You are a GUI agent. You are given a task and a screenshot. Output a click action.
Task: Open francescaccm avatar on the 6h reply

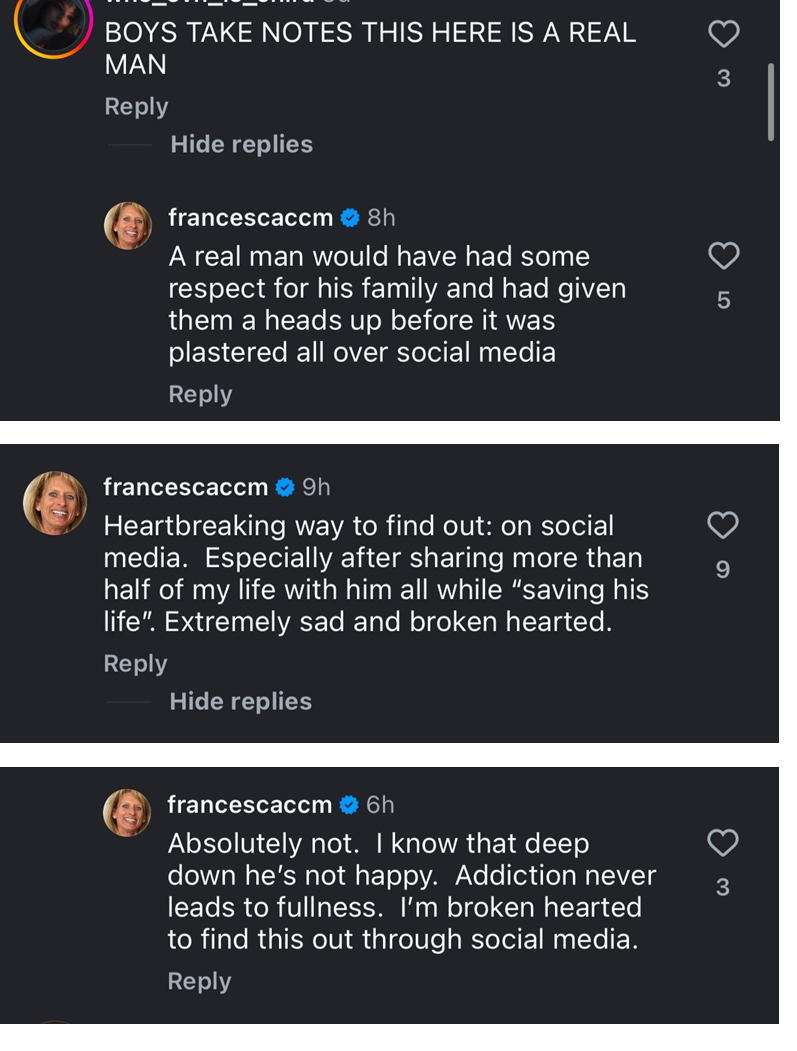point(127,813)
